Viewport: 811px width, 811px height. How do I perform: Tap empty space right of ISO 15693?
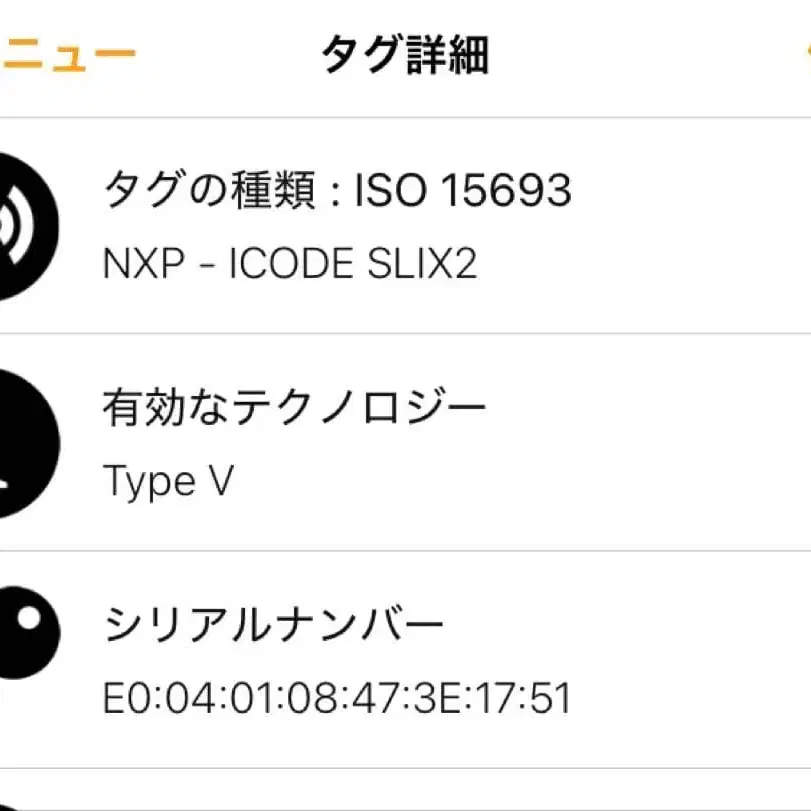click(690, 190)
